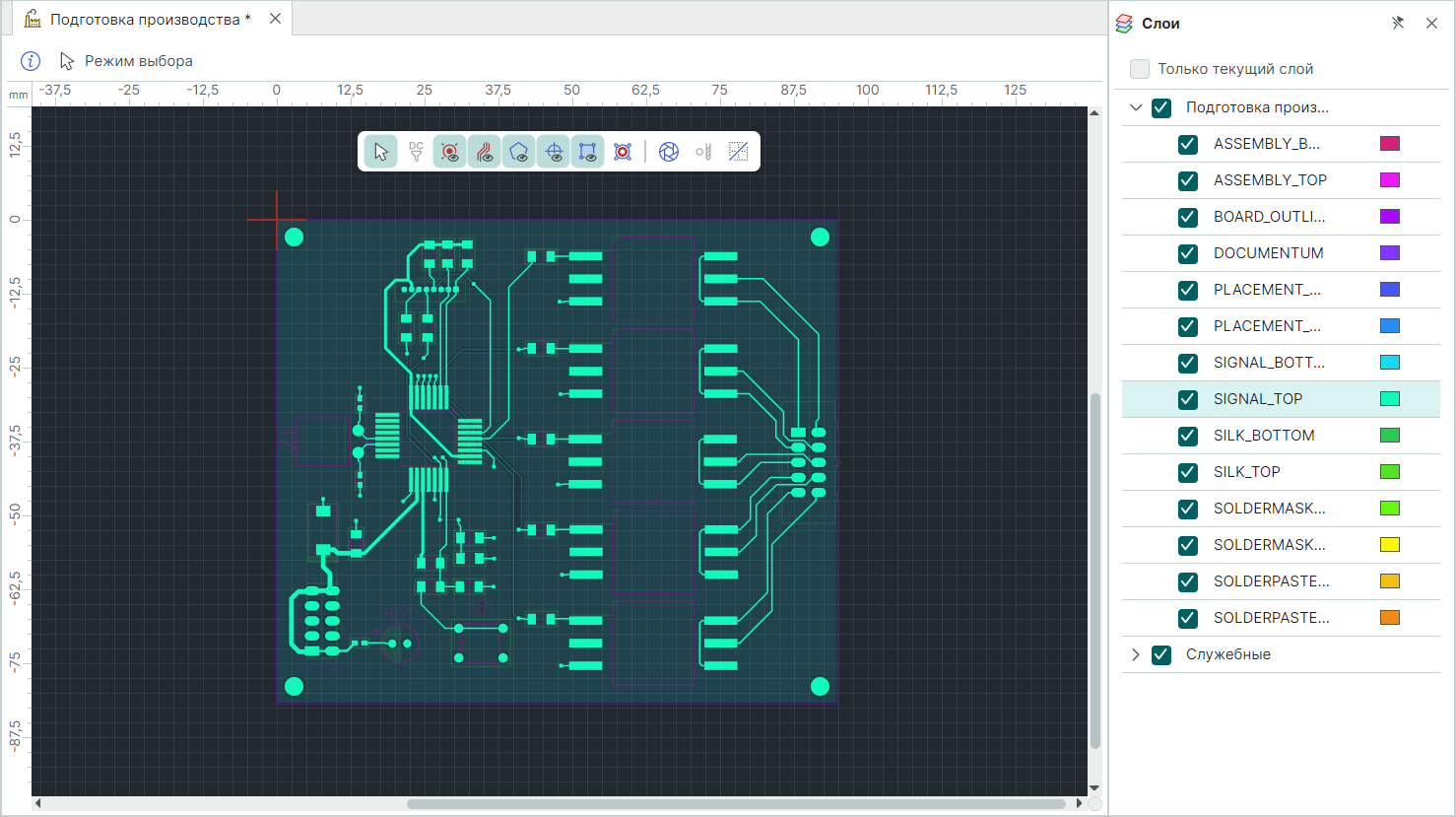Toggle polygon visibility icon in toolbar
The width and height of the screenshot is (1456, 817).
point(519,152)
